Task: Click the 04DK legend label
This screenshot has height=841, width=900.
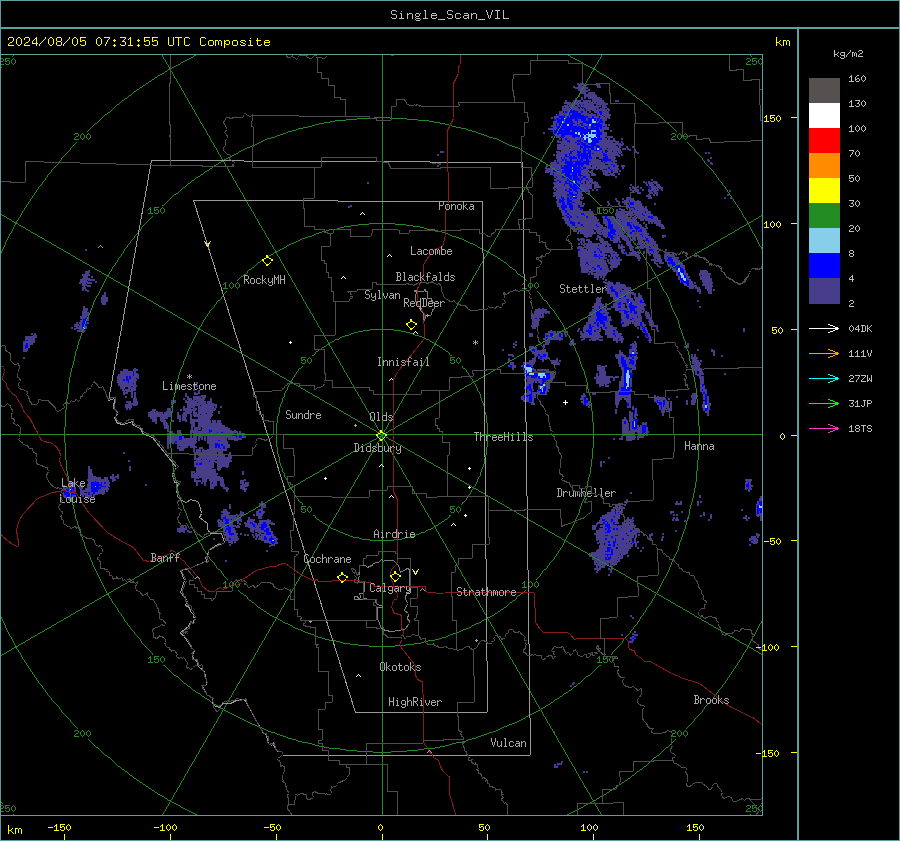Action: [860, 328]
